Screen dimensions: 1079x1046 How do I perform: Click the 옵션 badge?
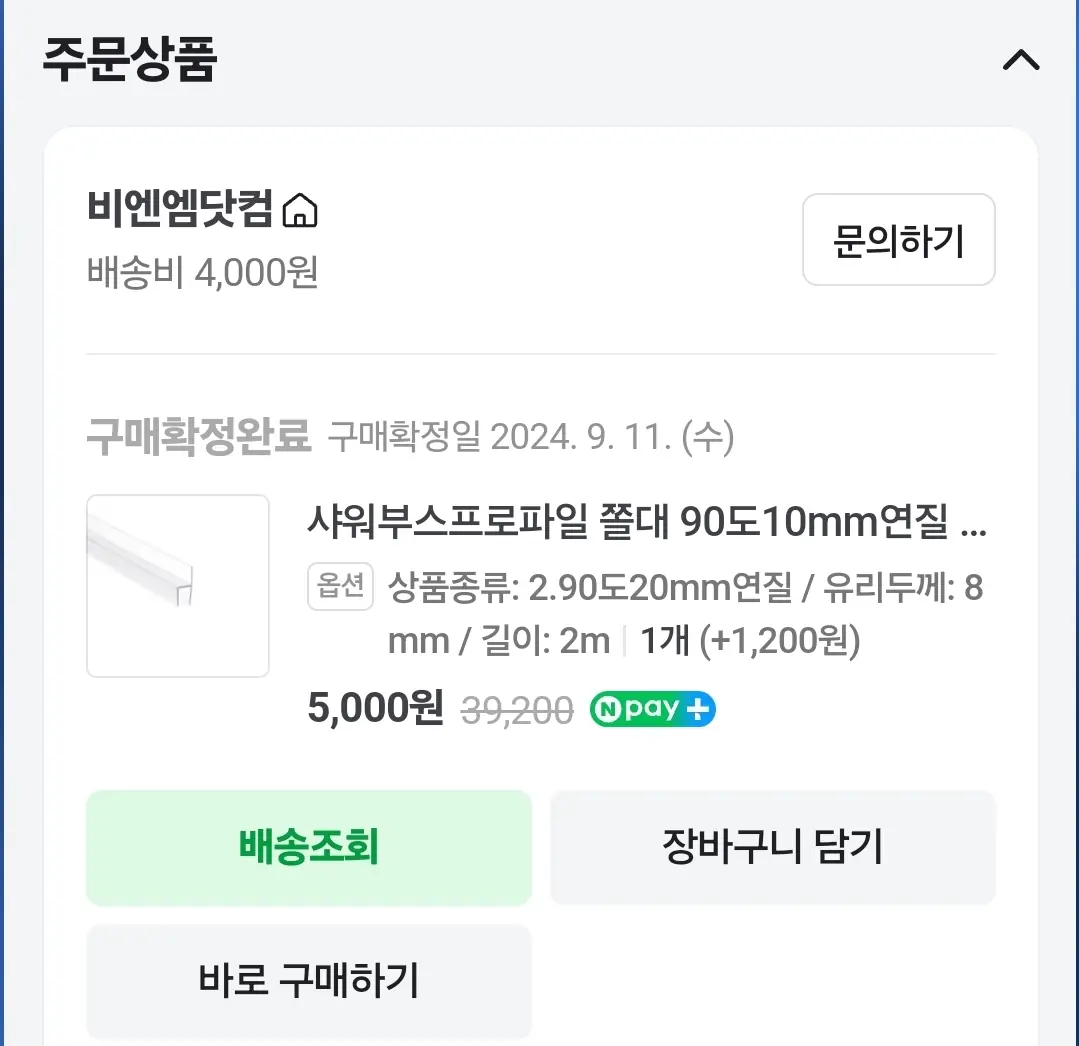point(340,586)
